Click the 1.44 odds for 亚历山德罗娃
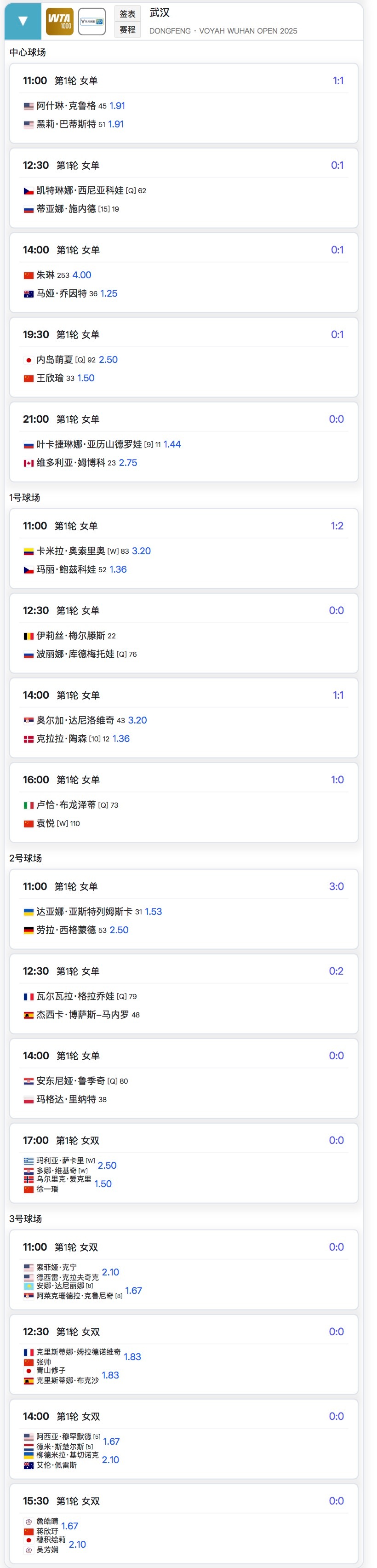The width and height of the screenshot is (377, 1568). 172,444
